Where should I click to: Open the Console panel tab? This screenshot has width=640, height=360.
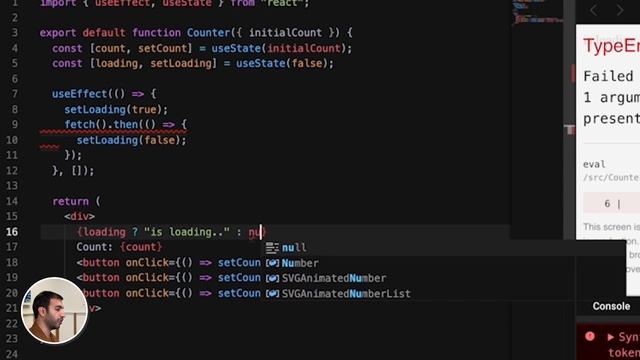coord(611,306)
